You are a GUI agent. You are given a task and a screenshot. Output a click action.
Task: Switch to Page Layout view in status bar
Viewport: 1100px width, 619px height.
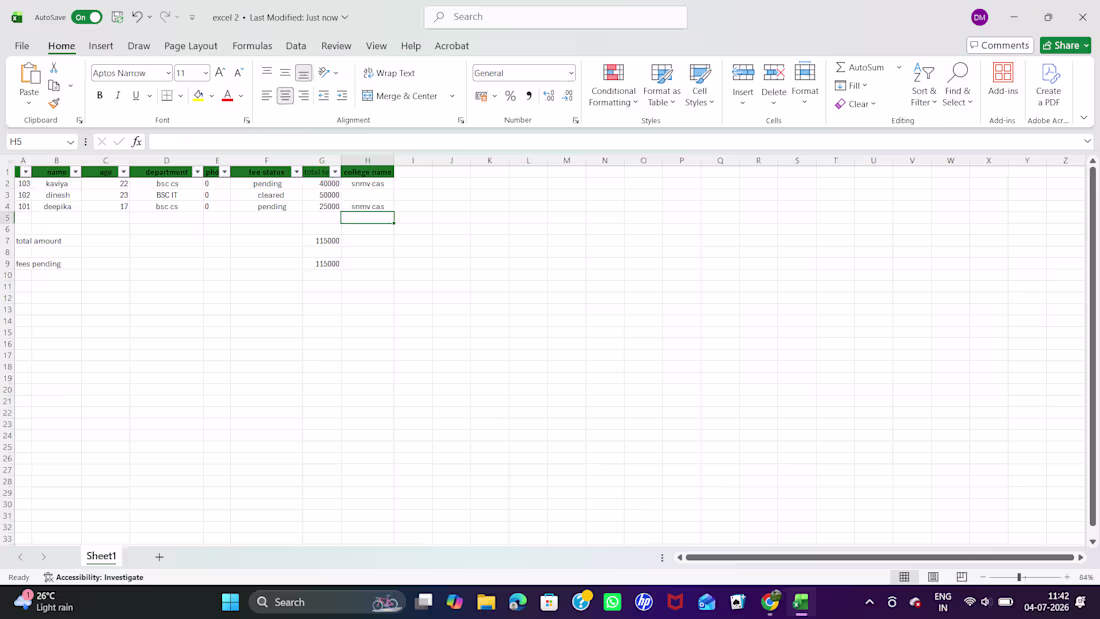point(933,577)
